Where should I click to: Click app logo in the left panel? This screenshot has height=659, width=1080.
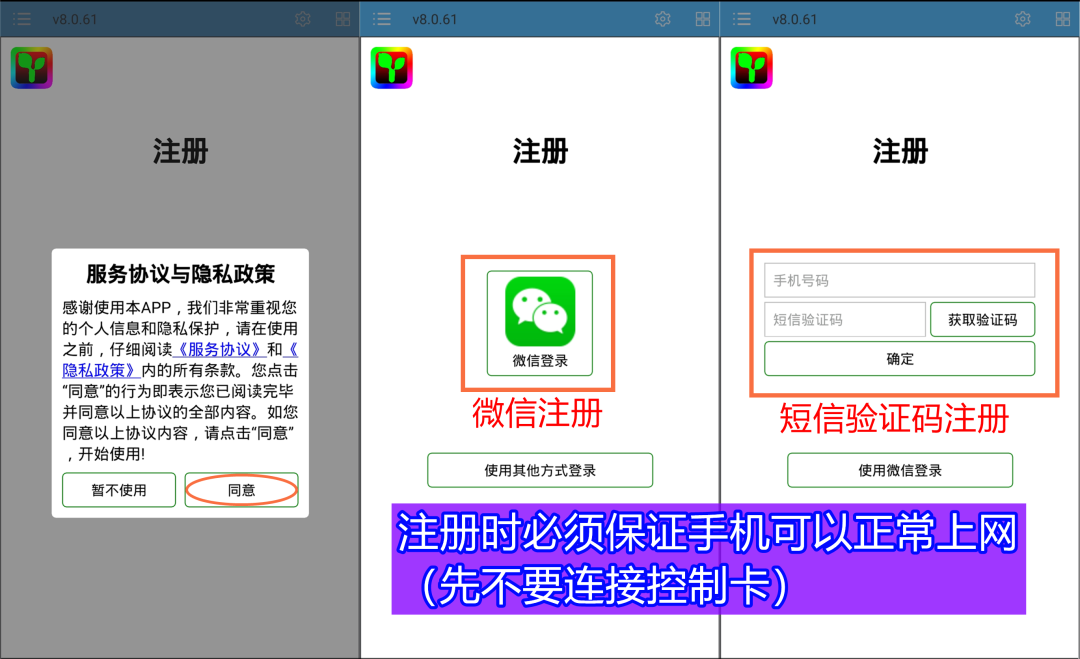[x=32, y=67]
